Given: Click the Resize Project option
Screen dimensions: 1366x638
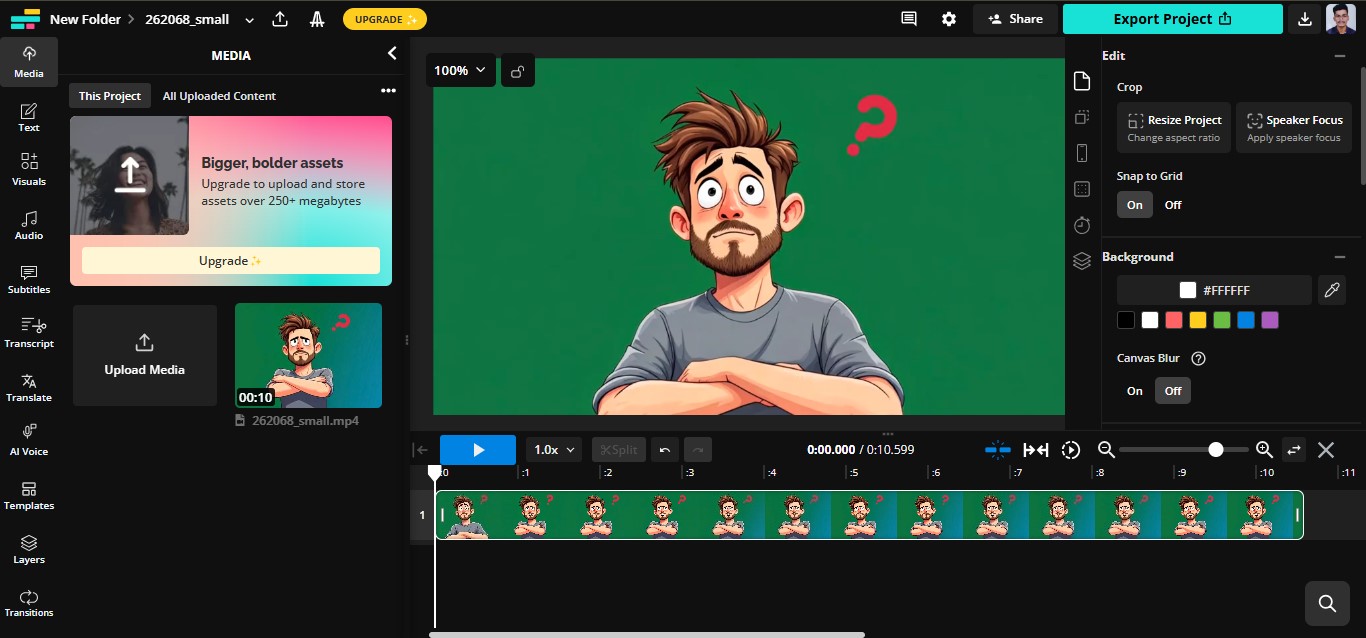Looking at the screenshot, I should pos(1173,127).
